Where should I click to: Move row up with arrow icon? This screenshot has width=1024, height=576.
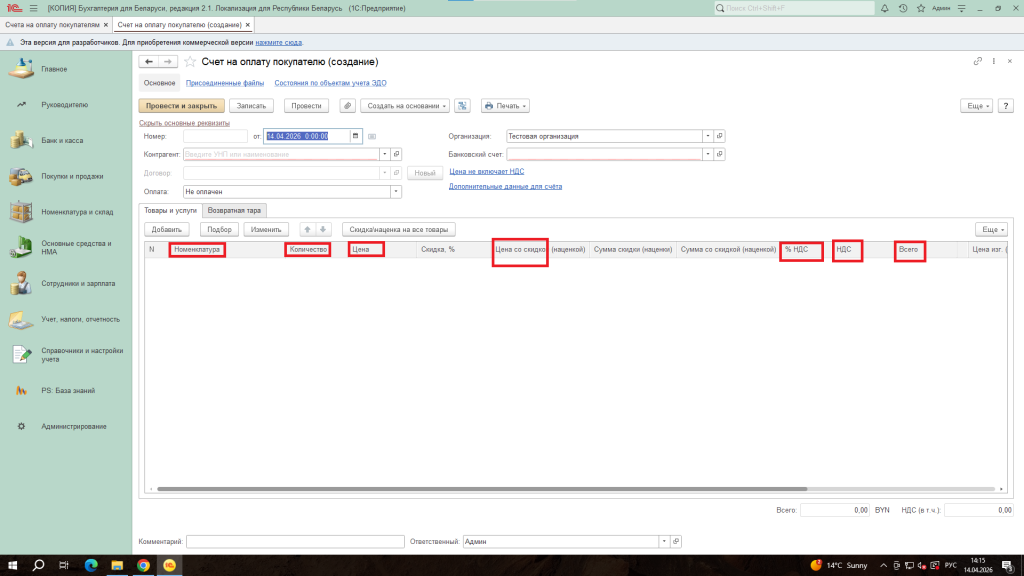pos(308,229)
